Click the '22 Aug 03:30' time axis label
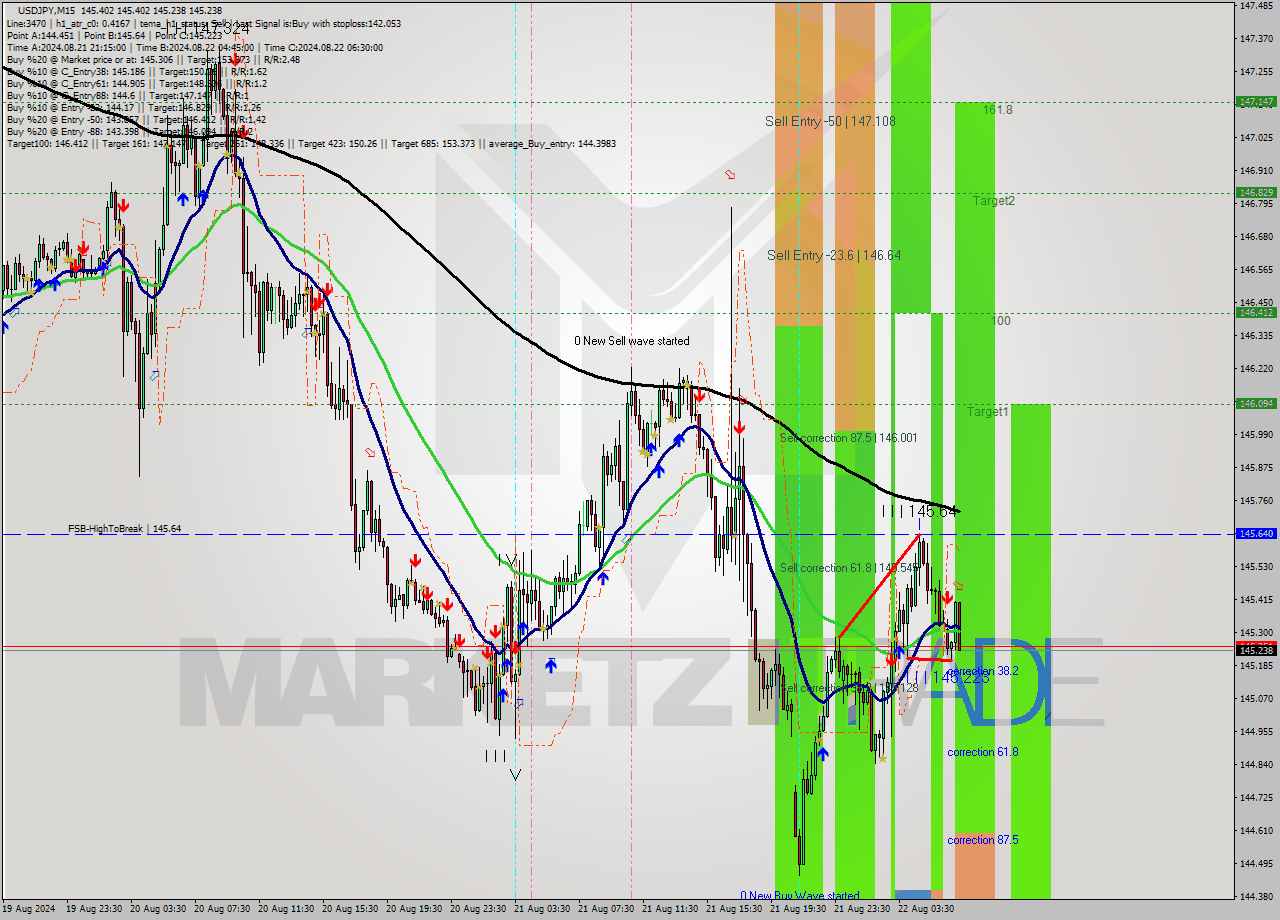The image size is (1280, 920). click(x=925, y=909)
